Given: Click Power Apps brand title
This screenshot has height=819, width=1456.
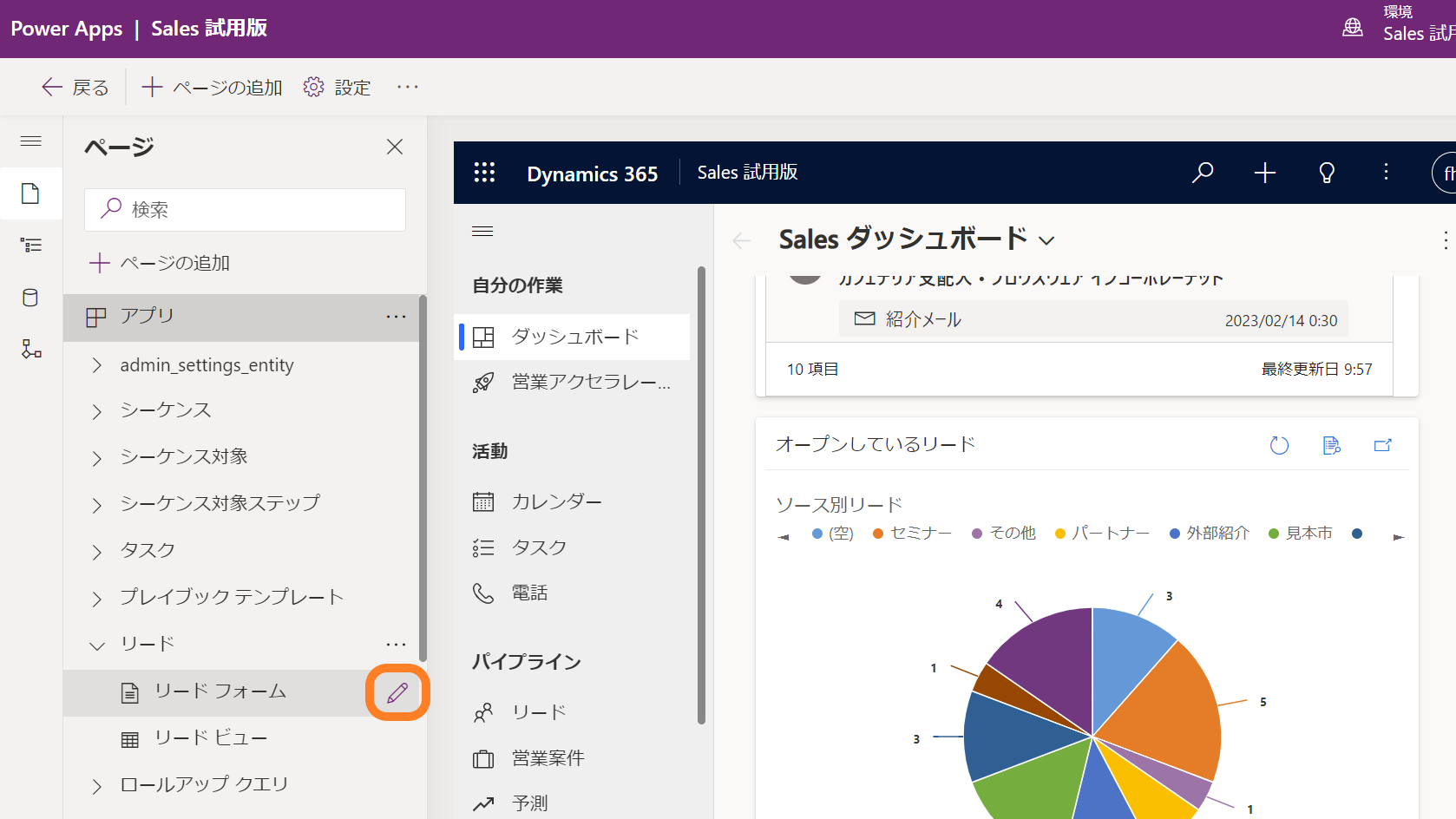Looking at the screenshot, I should 67,29.
